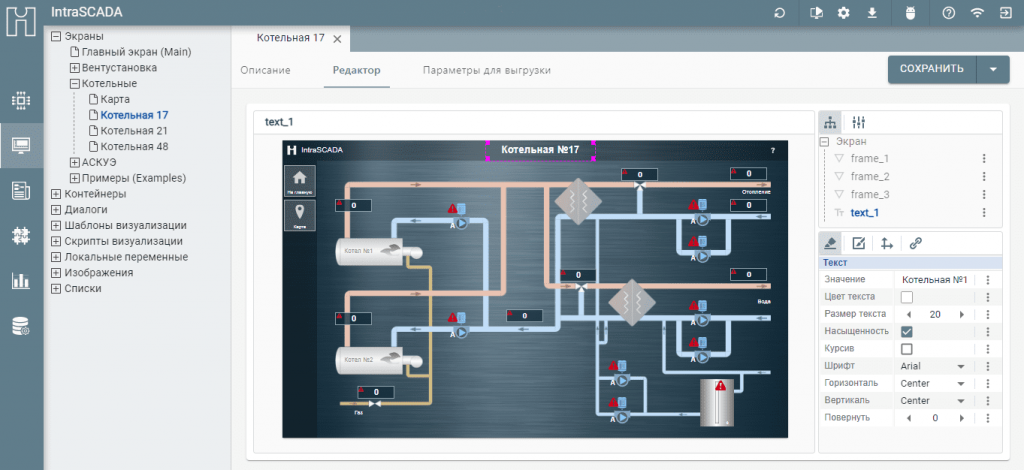Open the three-dot menu for Значение row
Viewport: 1024px width, 470px height.
coord(988,279)
